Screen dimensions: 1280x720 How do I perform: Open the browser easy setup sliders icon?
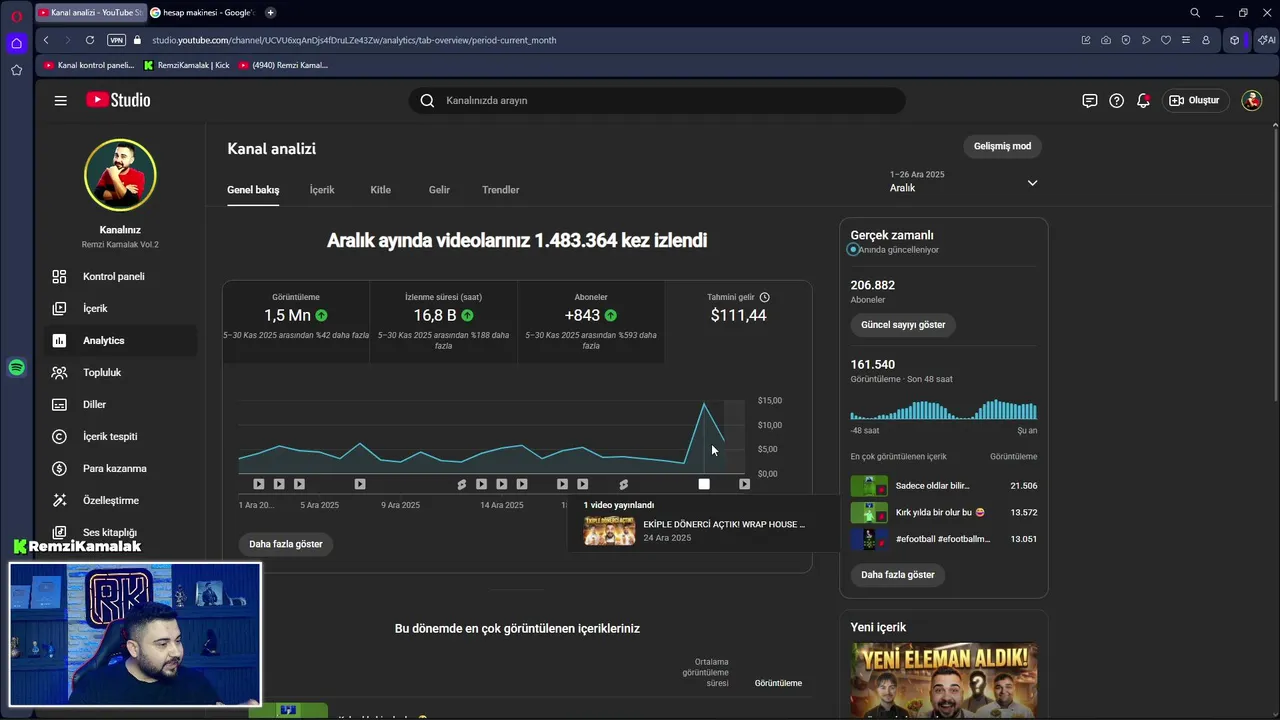coord(1186,40)
